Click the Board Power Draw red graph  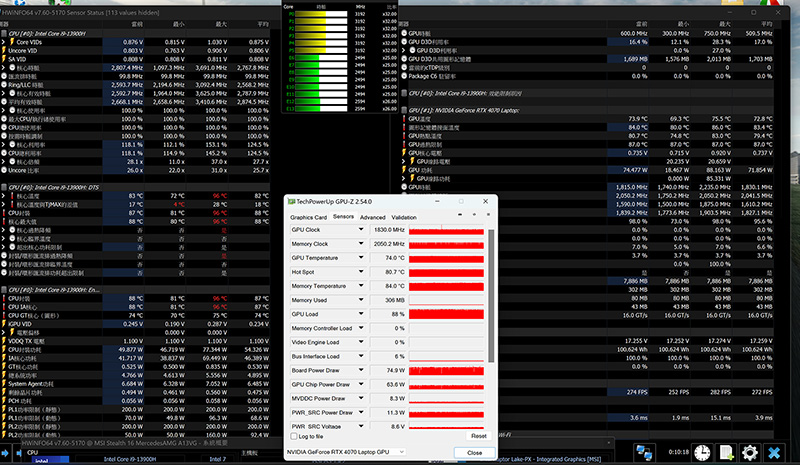[x=446, y=370]
